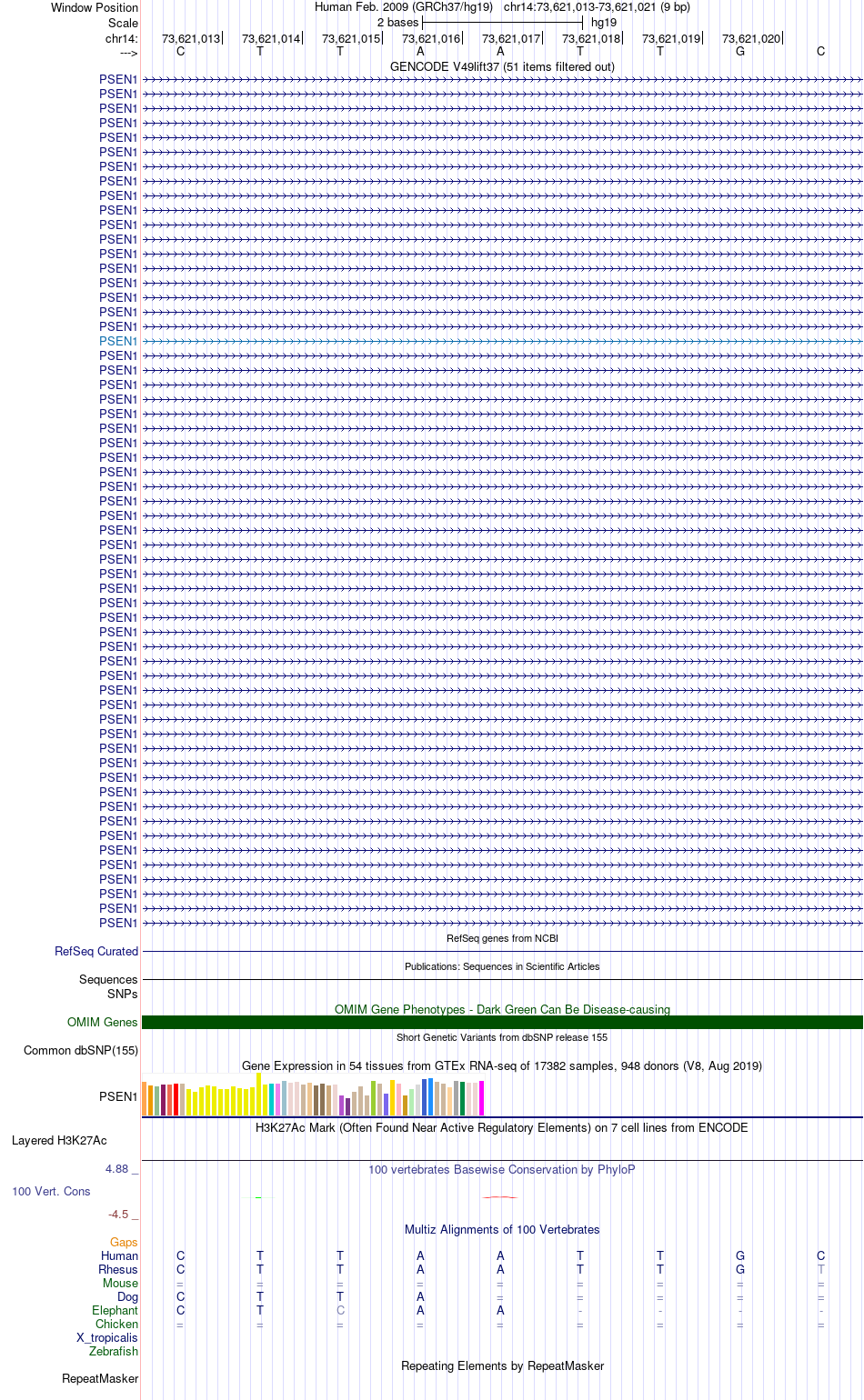
Task: Click the 'GENCODE V49lift37 (51 items filtered out)' title
Action: click(x=502, y=66)
